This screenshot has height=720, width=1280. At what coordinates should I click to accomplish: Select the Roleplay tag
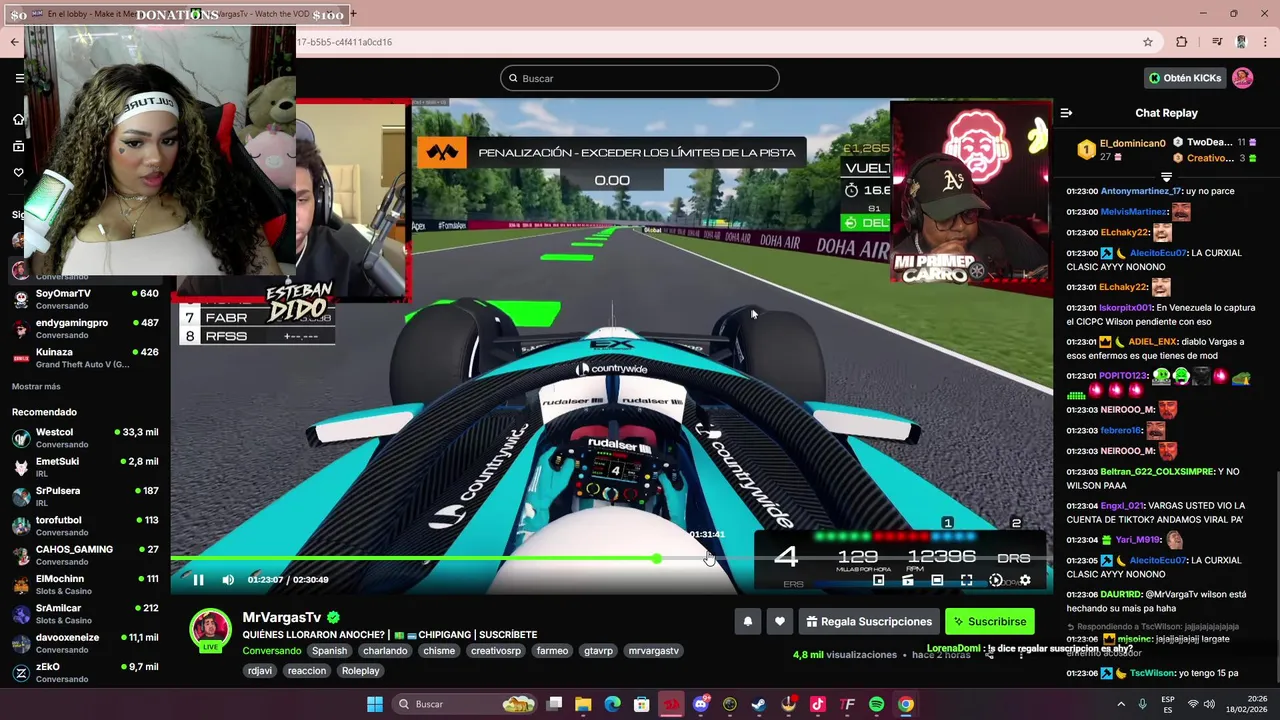tap(361, 671)
